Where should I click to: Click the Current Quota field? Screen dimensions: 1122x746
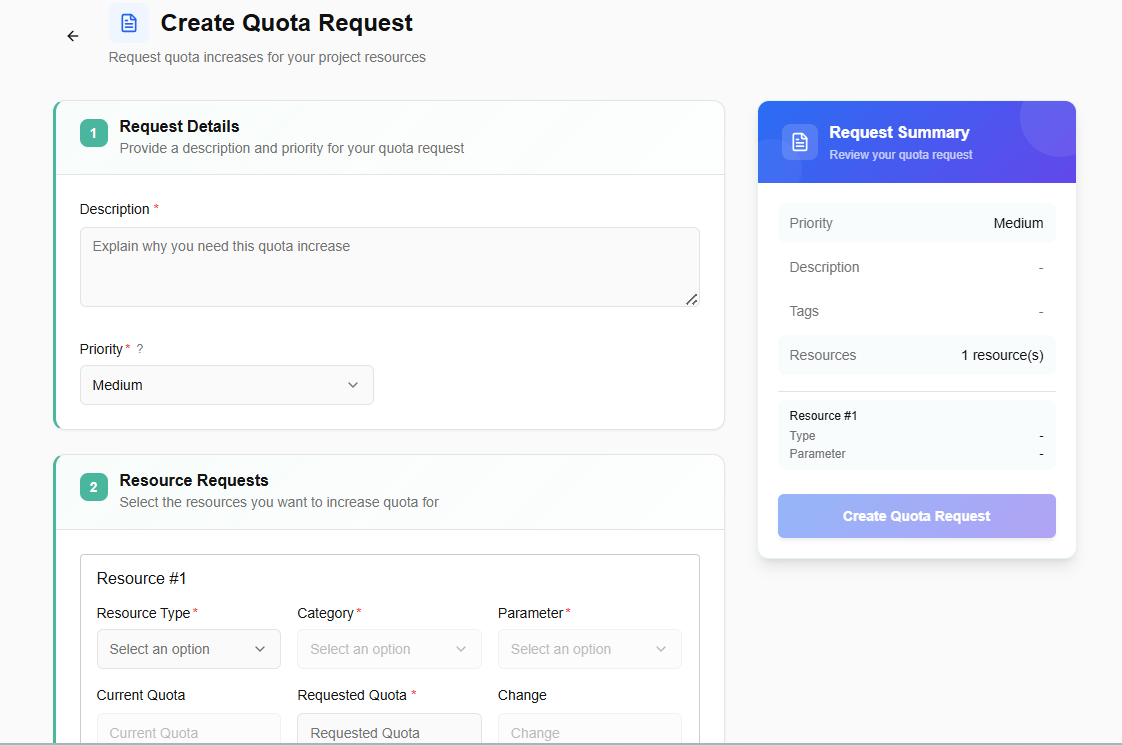(x=188, y=731)
